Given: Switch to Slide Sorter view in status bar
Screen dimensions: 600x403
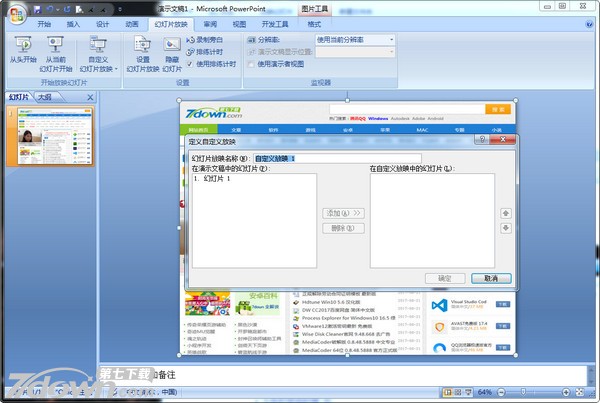Looking at the screenshot, I should coord(458,392).
